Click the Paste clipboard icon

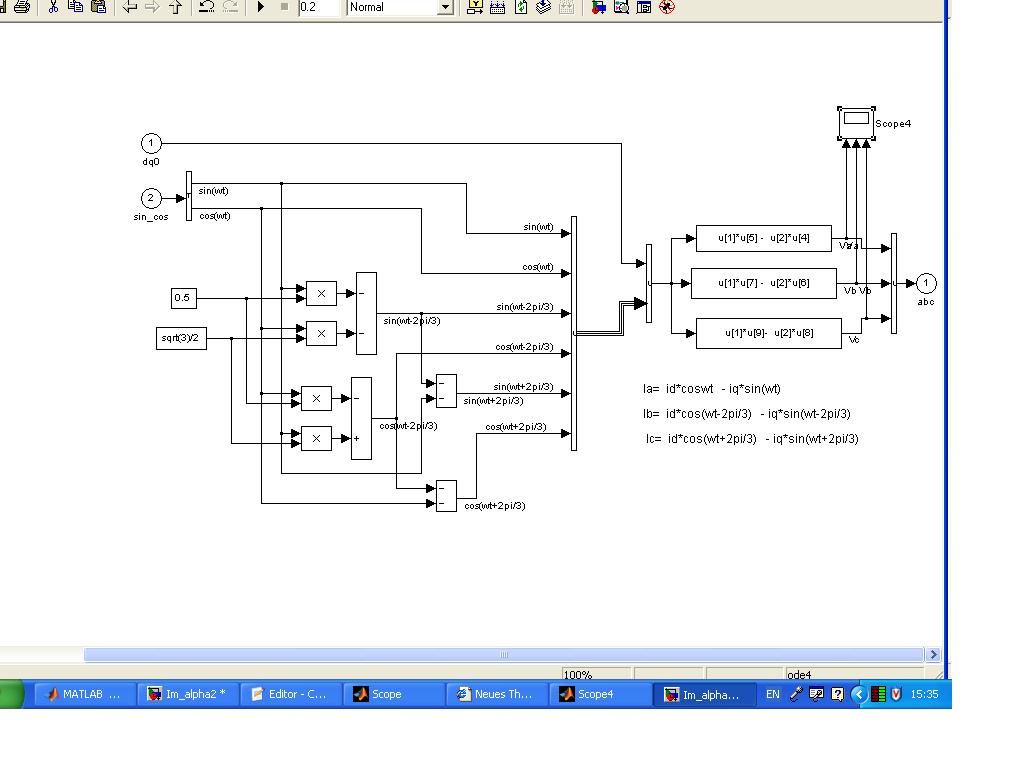(97, 7)
